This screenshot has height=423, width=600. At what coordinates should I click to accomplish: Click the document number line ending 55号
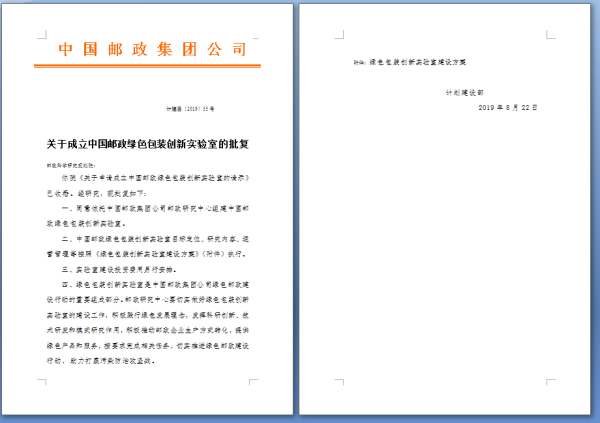[x=190, y=109]
